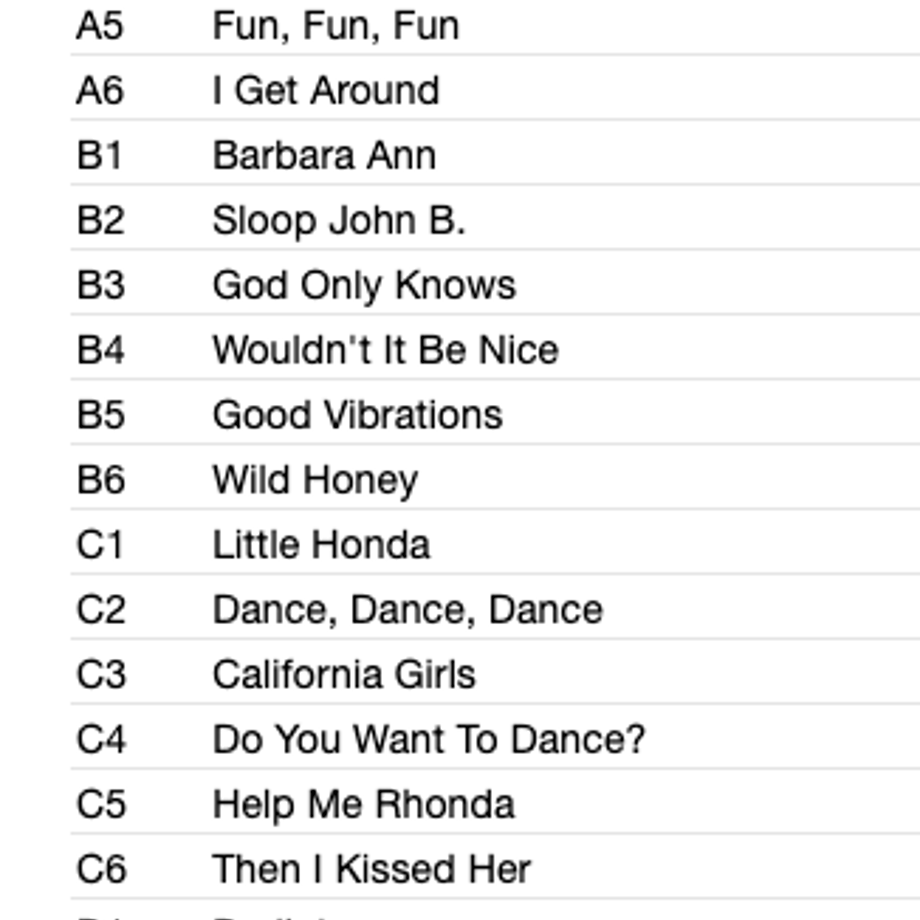The image size is (920, 920).
Task: Click track position label B1
Action: tap(100, 156)
